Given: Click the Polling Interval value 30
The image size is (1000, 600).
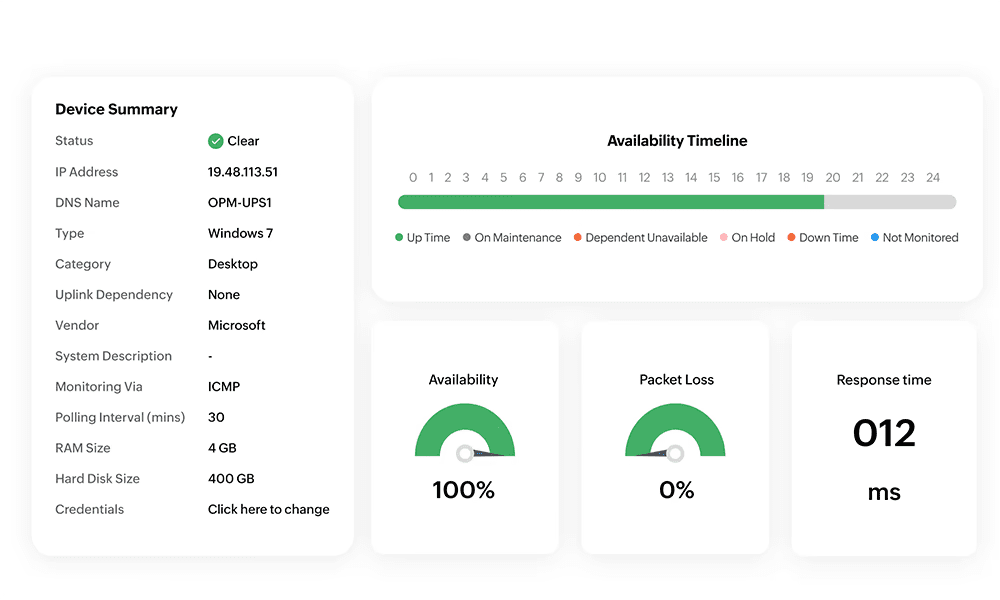Looking at the screenshot, I should (x=216, y=417).
